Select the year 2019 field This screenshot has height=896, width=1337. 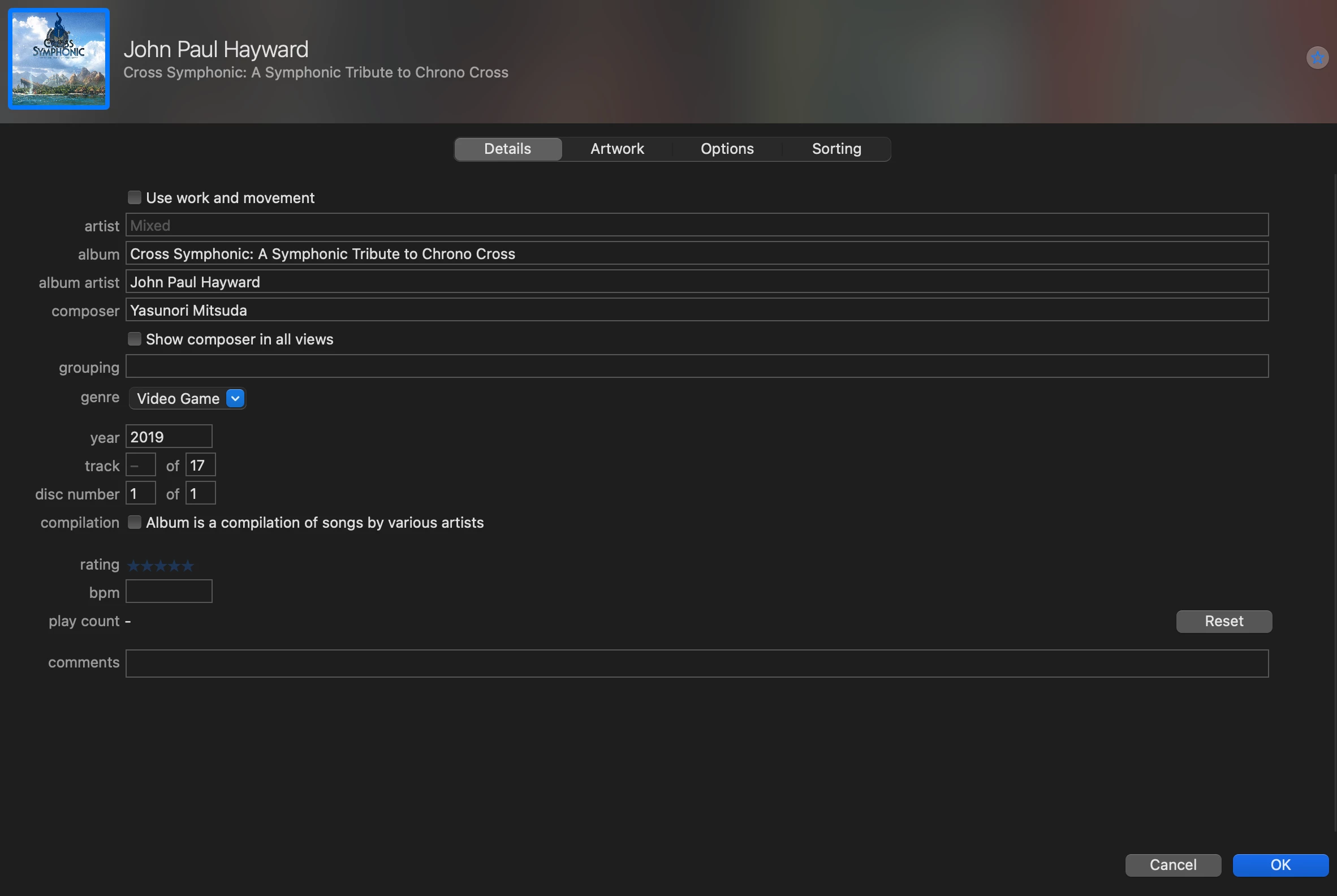[169, 437]
